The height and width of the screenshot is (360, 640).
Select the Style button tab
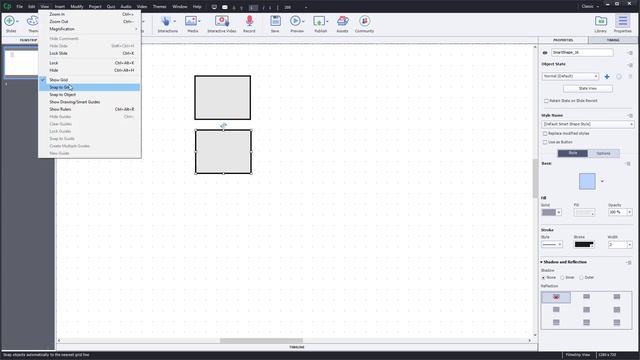(573, 153)
